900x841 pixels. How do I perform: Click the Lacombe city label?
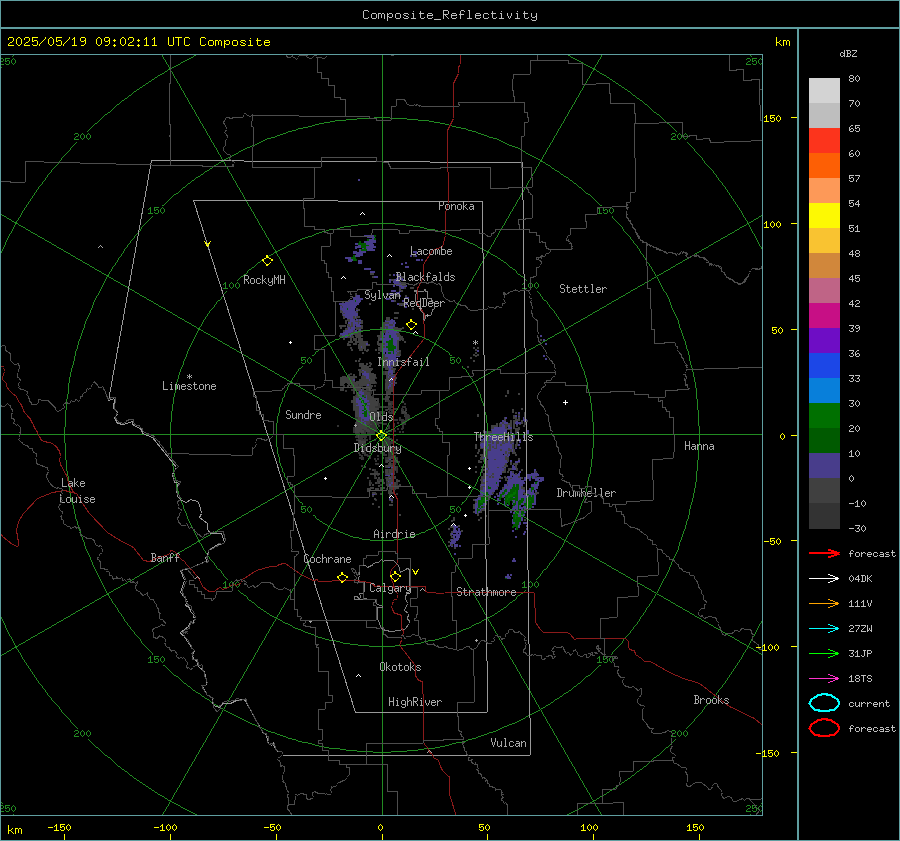[431, 251]
